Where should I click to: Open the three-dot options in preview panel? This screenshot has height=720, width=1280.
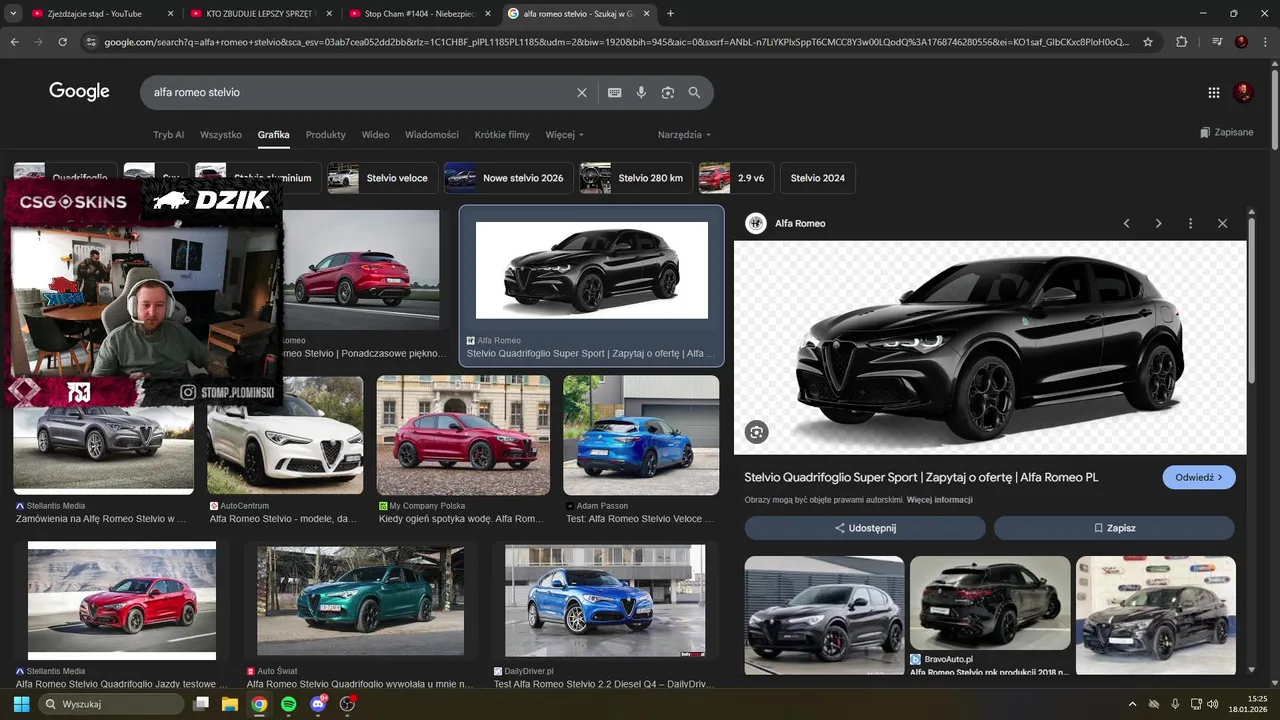point(1190,223)
